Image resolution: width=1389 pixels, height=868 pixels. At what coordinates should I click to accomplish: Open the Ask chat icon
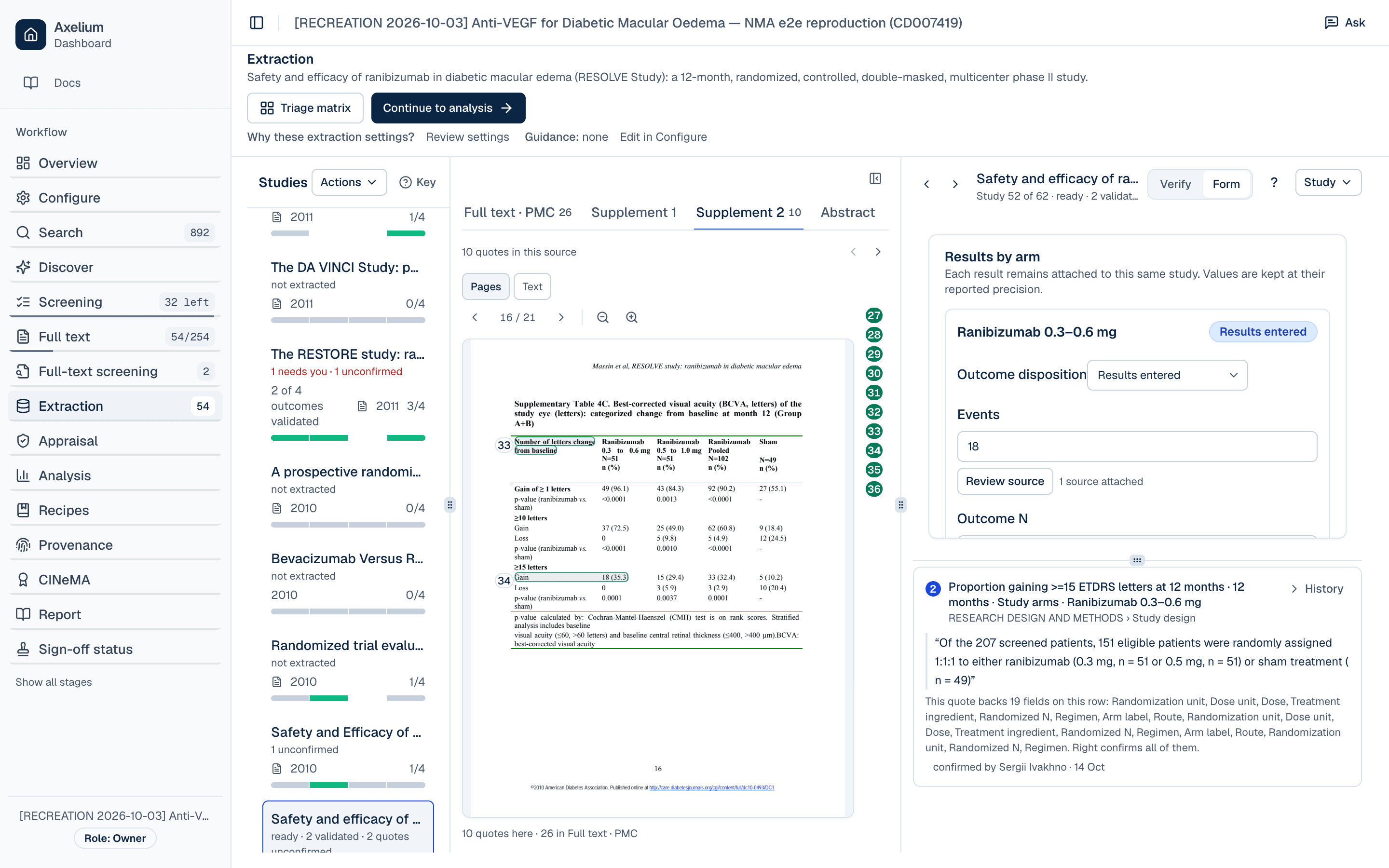click(x=1344, y=22)
